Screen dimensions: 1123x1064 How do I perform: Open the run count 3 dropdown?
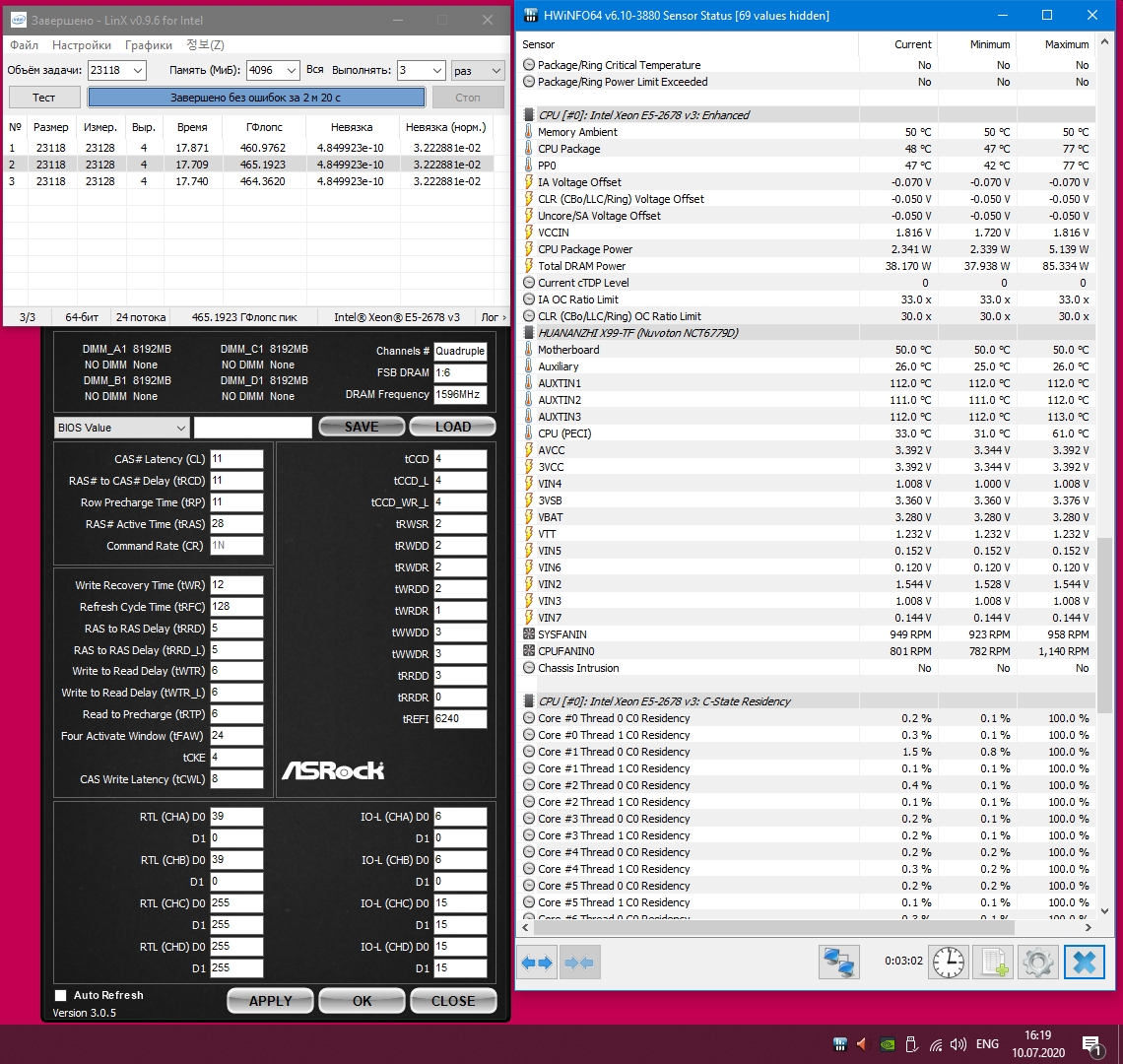click(436, 70)
